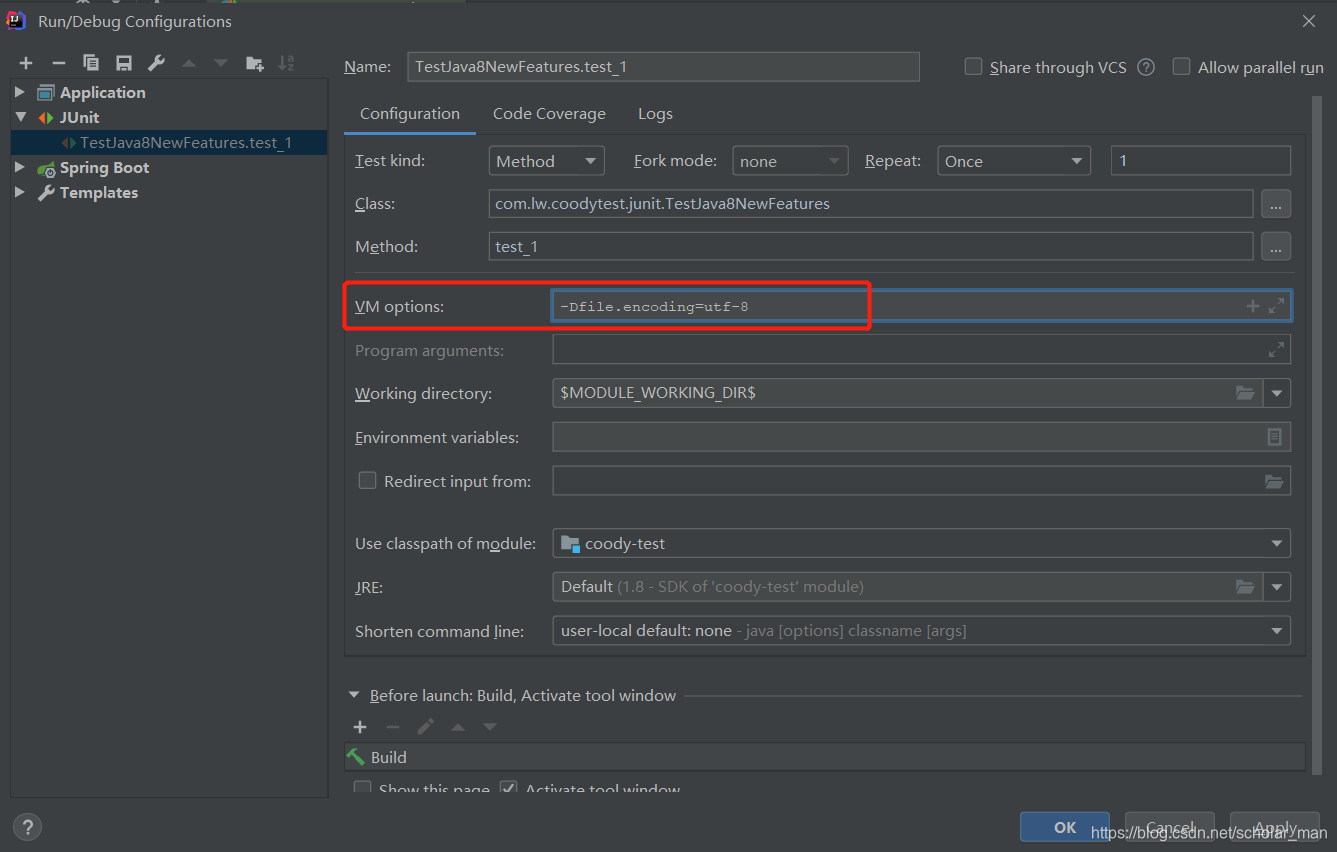Open Working directory dropdown arrow
Screen dimensions: 1337x852
pyautogui.click(x=1277, y=393)
